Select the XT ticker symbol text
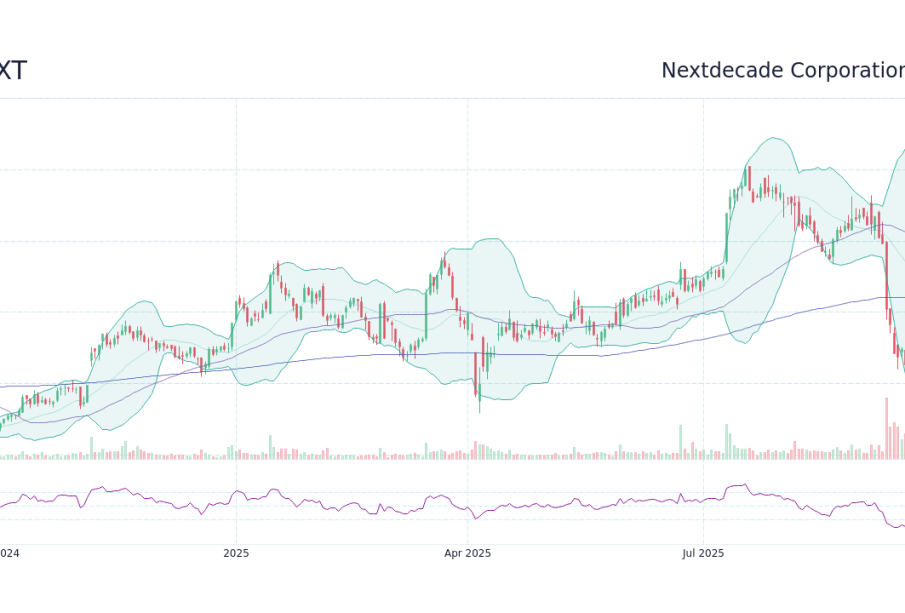 pos(12,71)
